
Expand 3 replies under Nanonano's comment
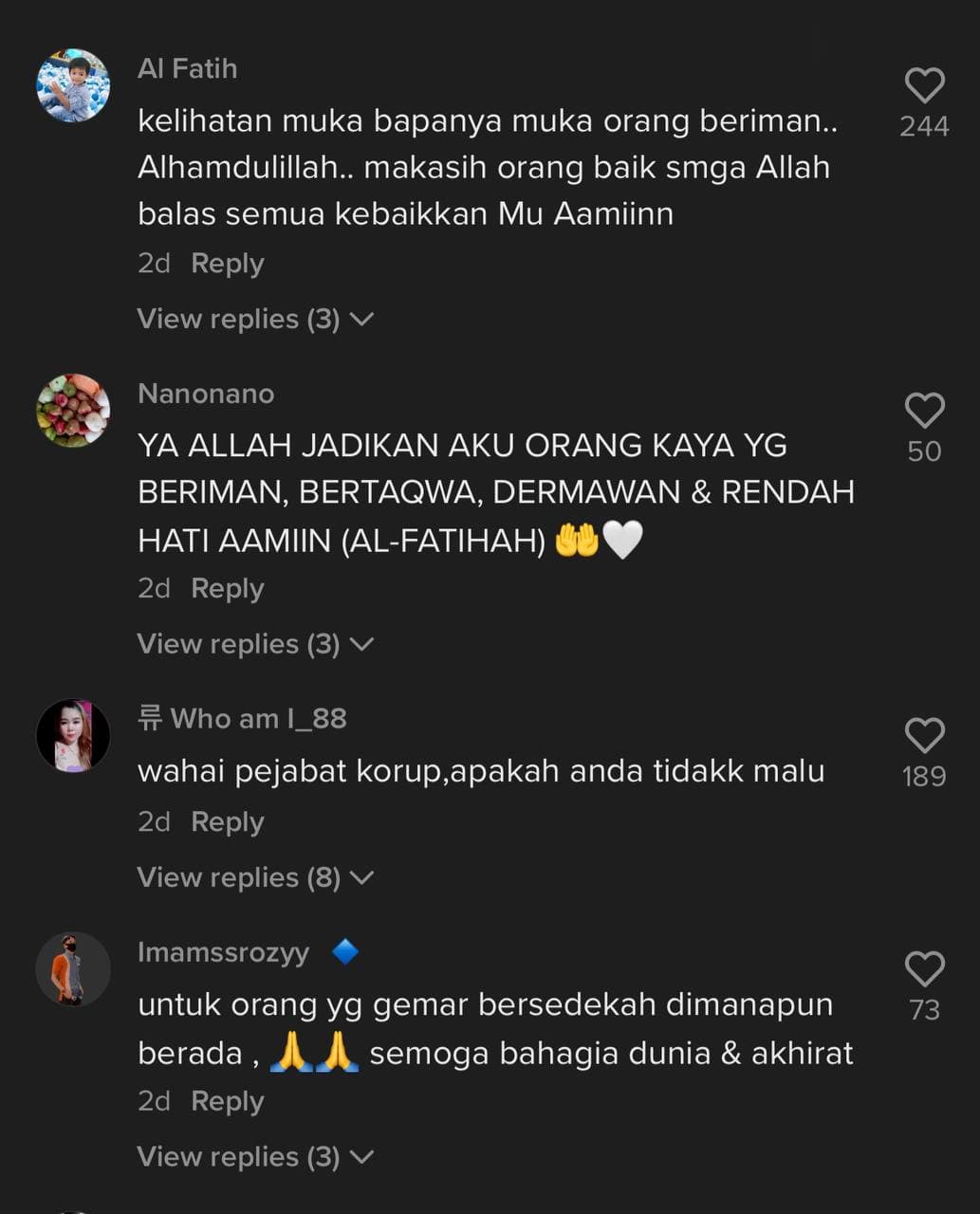(255, 644)
